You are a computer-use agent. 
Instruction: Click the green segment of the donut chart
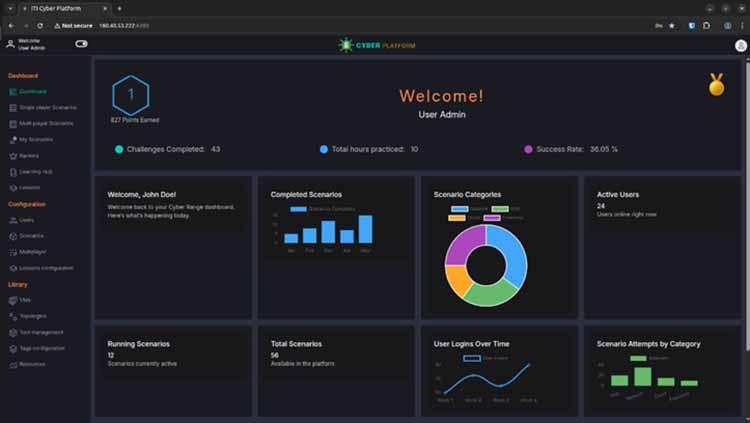click(490, 293)
